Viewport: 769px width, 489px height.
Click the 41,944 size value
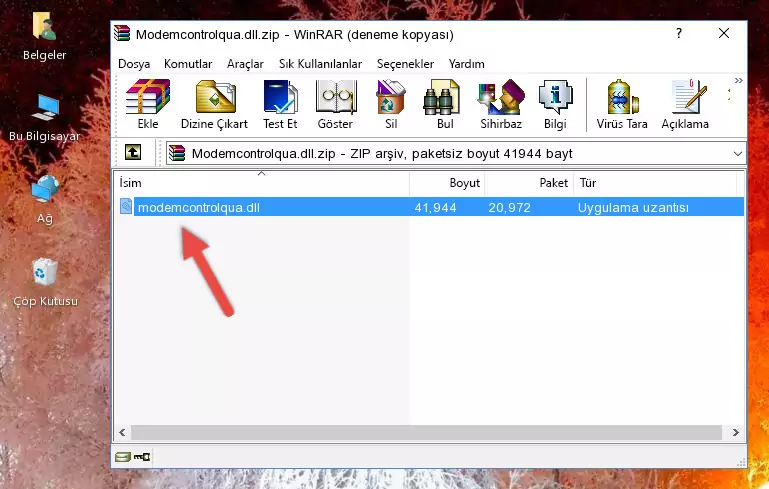click(x=435, y=207)
